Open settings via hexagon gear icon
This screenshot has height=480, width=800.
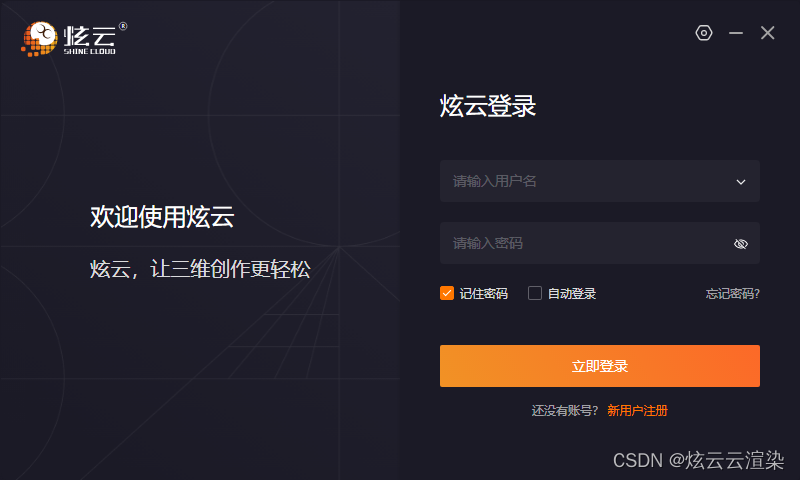(x=704, y=33)
